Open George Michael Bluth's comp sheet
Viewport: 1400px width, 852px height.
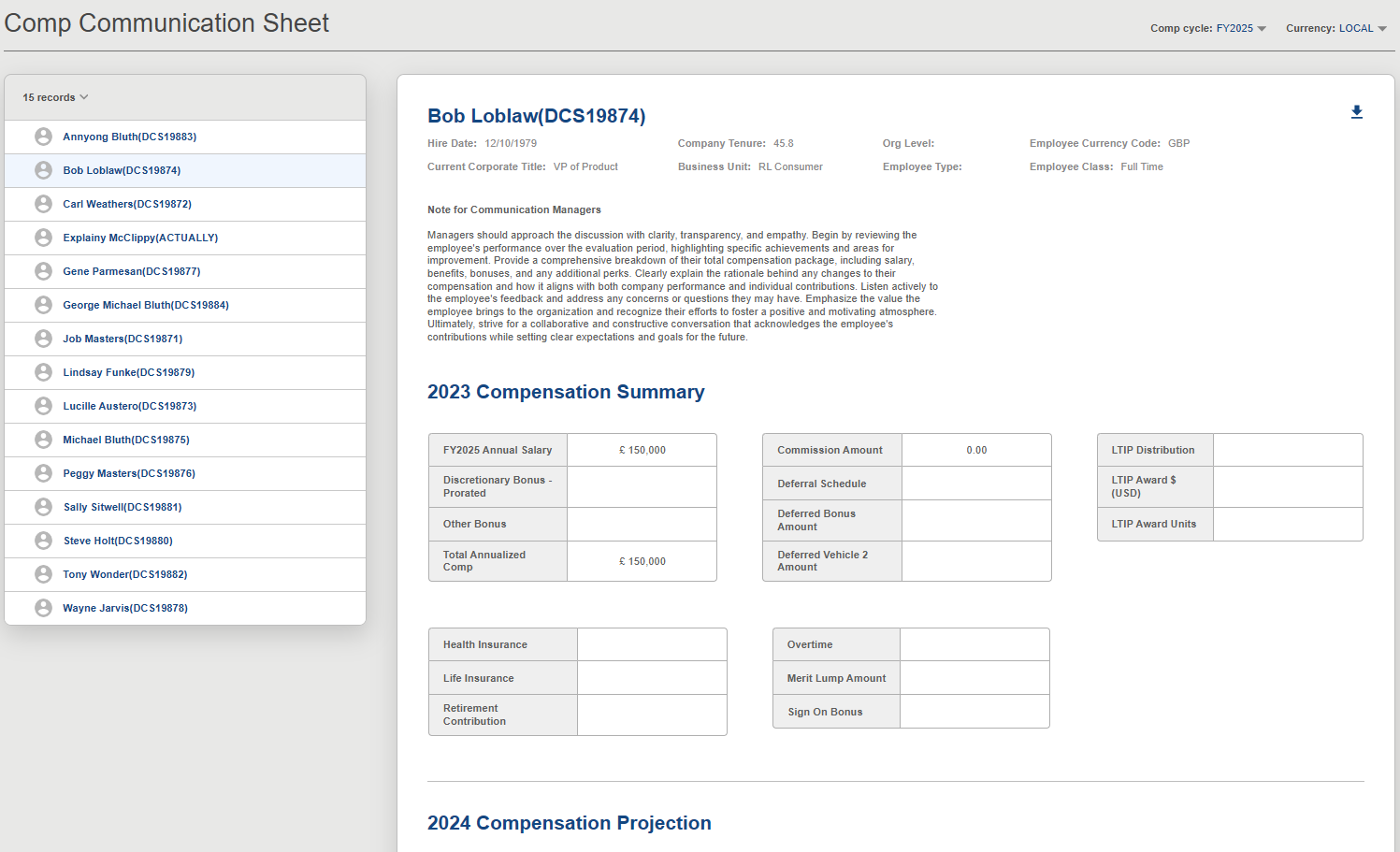point(145,304)
